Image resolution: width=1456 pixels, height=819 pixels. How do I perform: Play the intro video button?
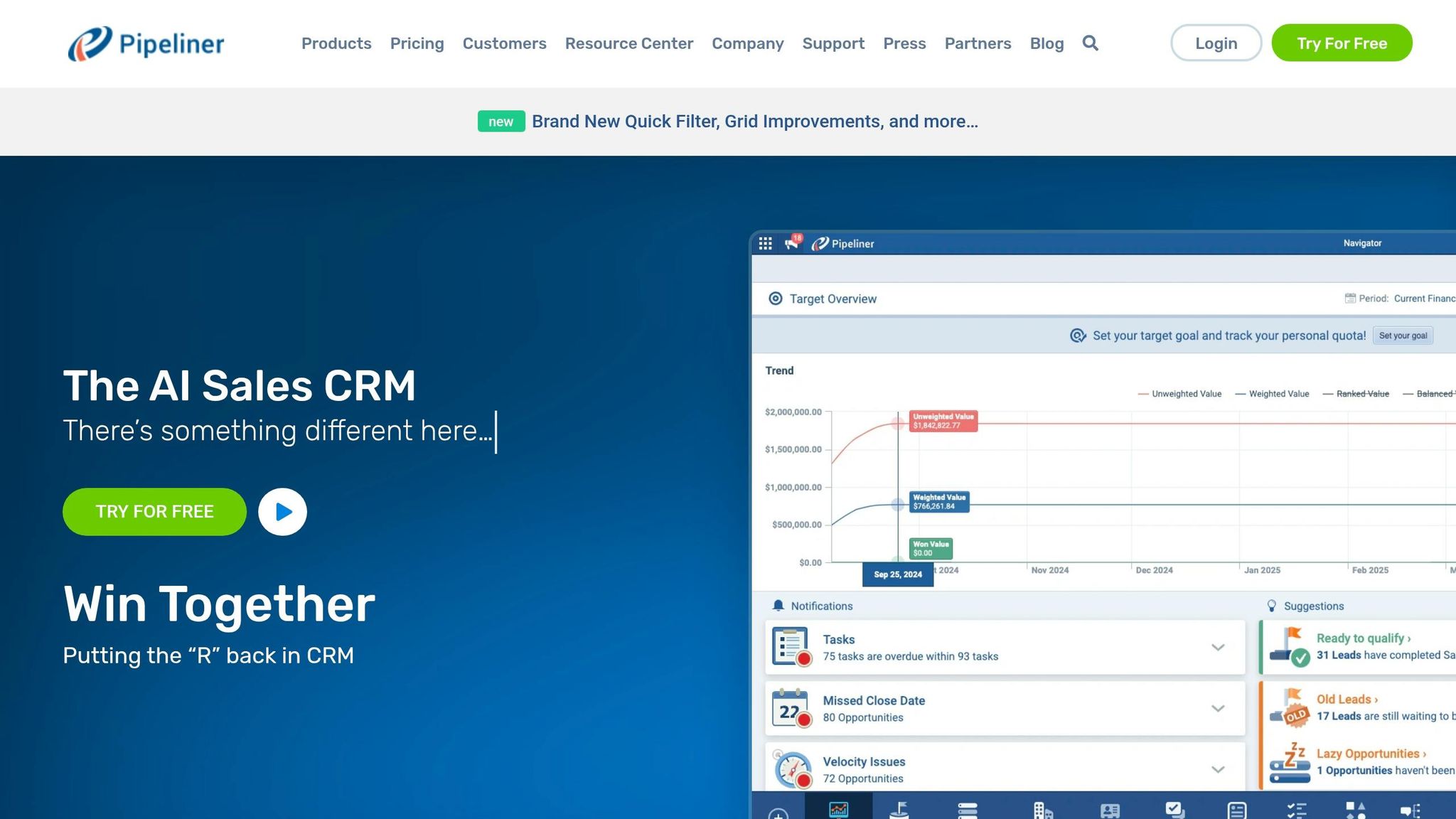tap(282, 512)
